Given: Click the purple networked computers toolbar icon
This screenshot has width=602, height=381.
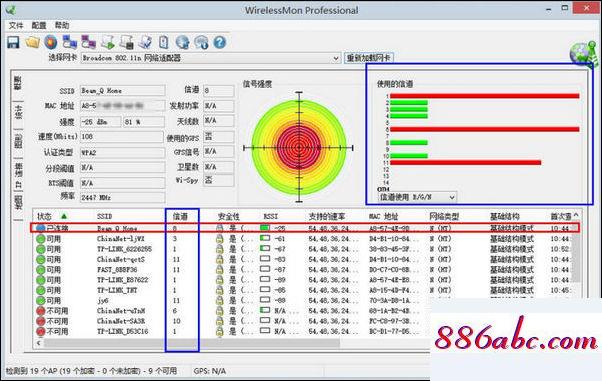Looking at the screenshot, I should coord(88,42).
